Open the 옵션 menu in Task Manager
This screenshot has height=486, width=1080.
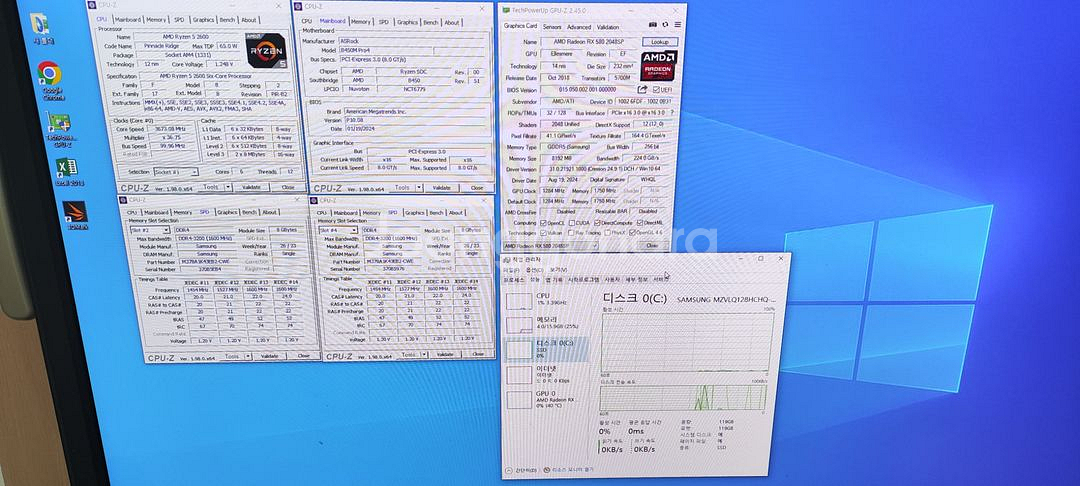point(534,270)
